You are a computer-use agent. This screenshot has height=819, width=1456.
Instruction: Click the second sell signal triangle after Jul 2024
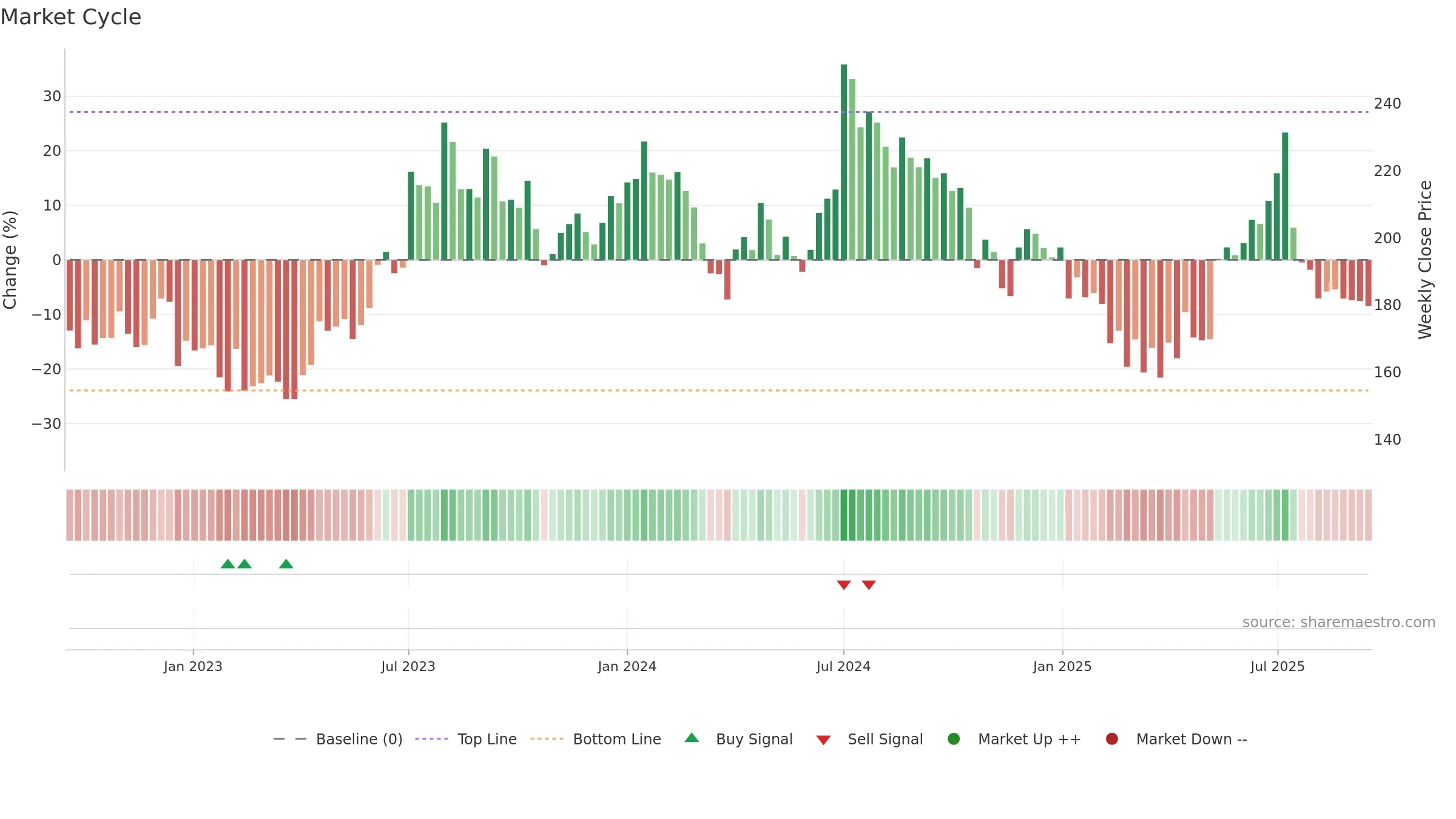(x=869, y=585)
